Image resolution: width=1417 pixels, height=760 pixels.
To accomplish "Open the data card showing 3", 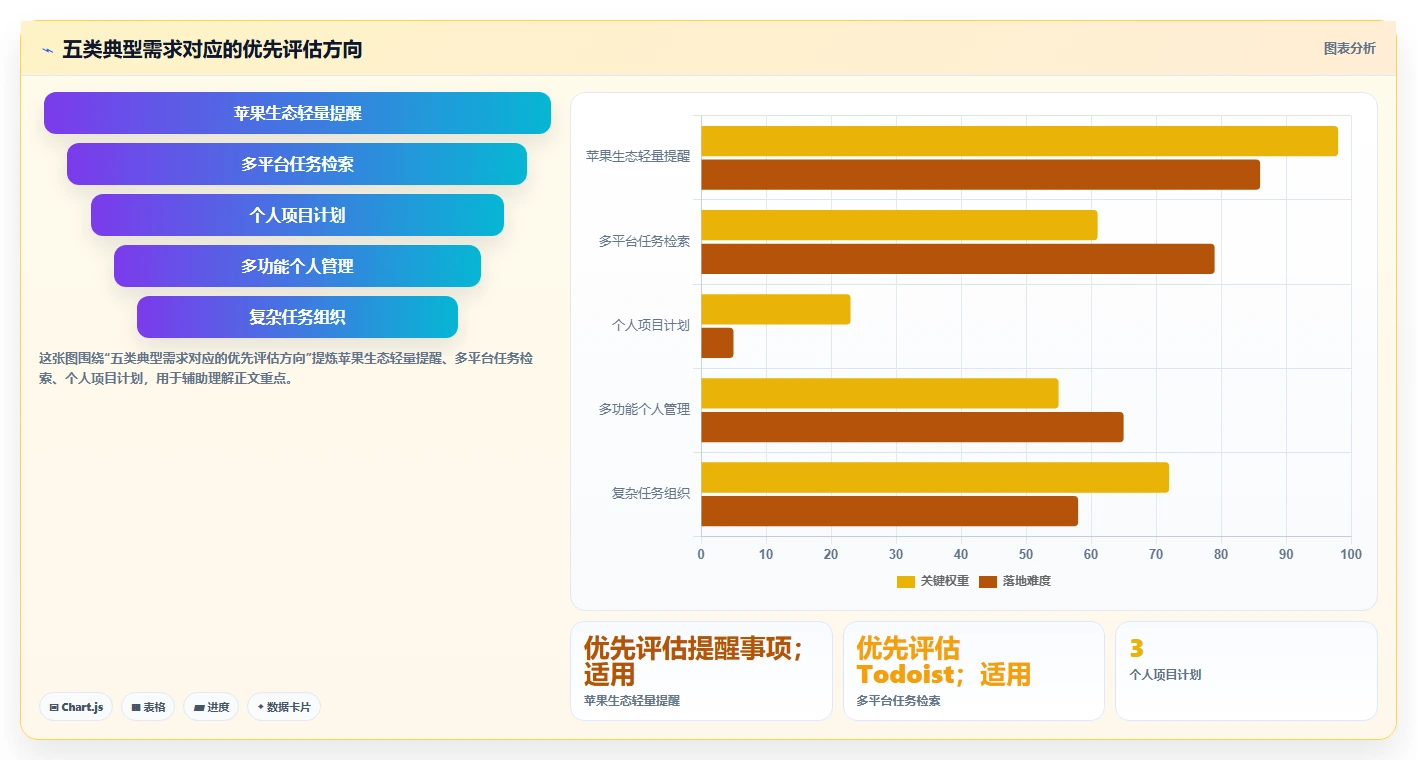I will click(1246, 671).
